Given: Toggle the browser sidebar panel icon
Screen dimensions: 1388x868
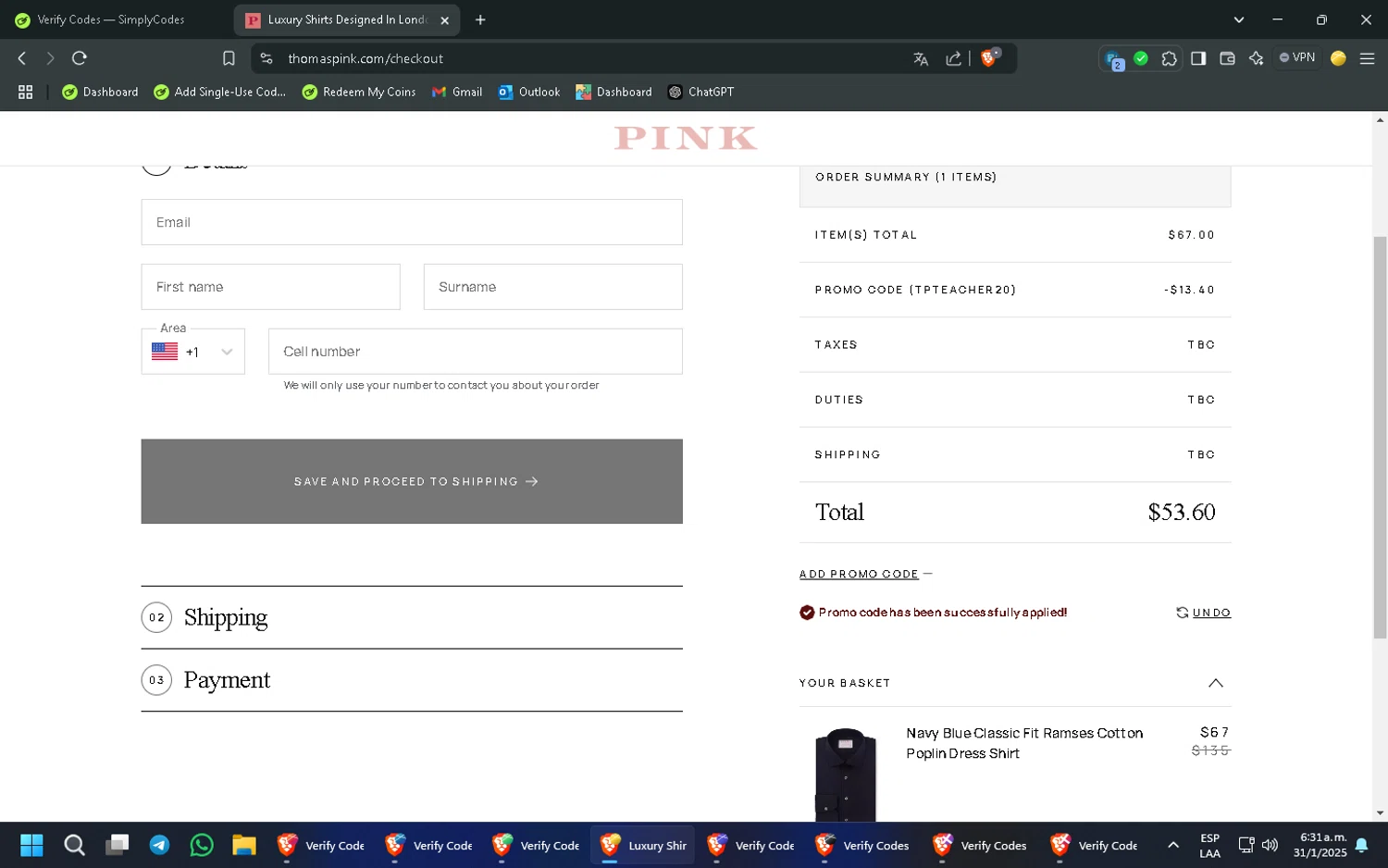Looking at the screenshot, I should [x=1198, y=58].
